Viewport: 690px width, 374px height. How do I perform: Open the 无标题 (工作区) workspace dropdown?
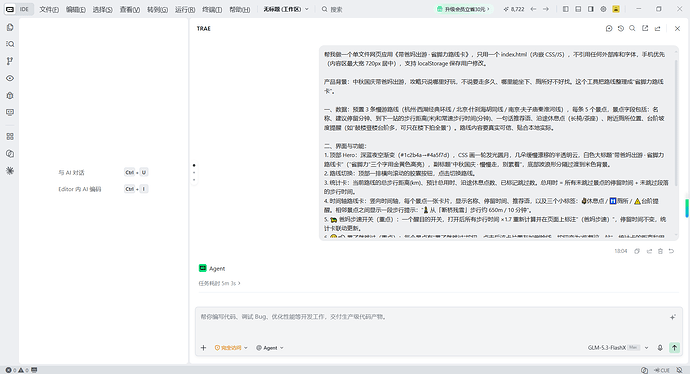coord(286,9)
